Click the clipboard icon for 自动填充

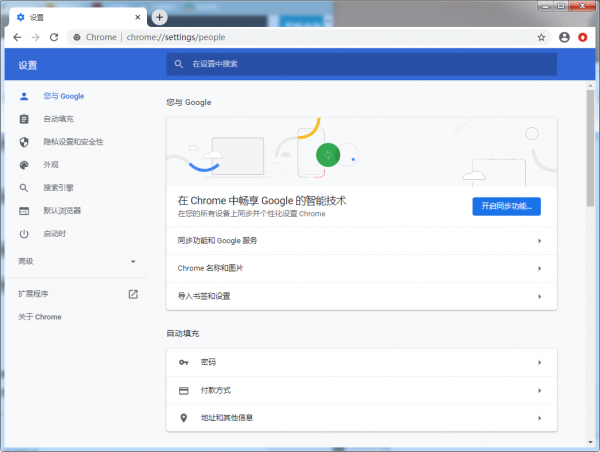[x=24, y=119]
